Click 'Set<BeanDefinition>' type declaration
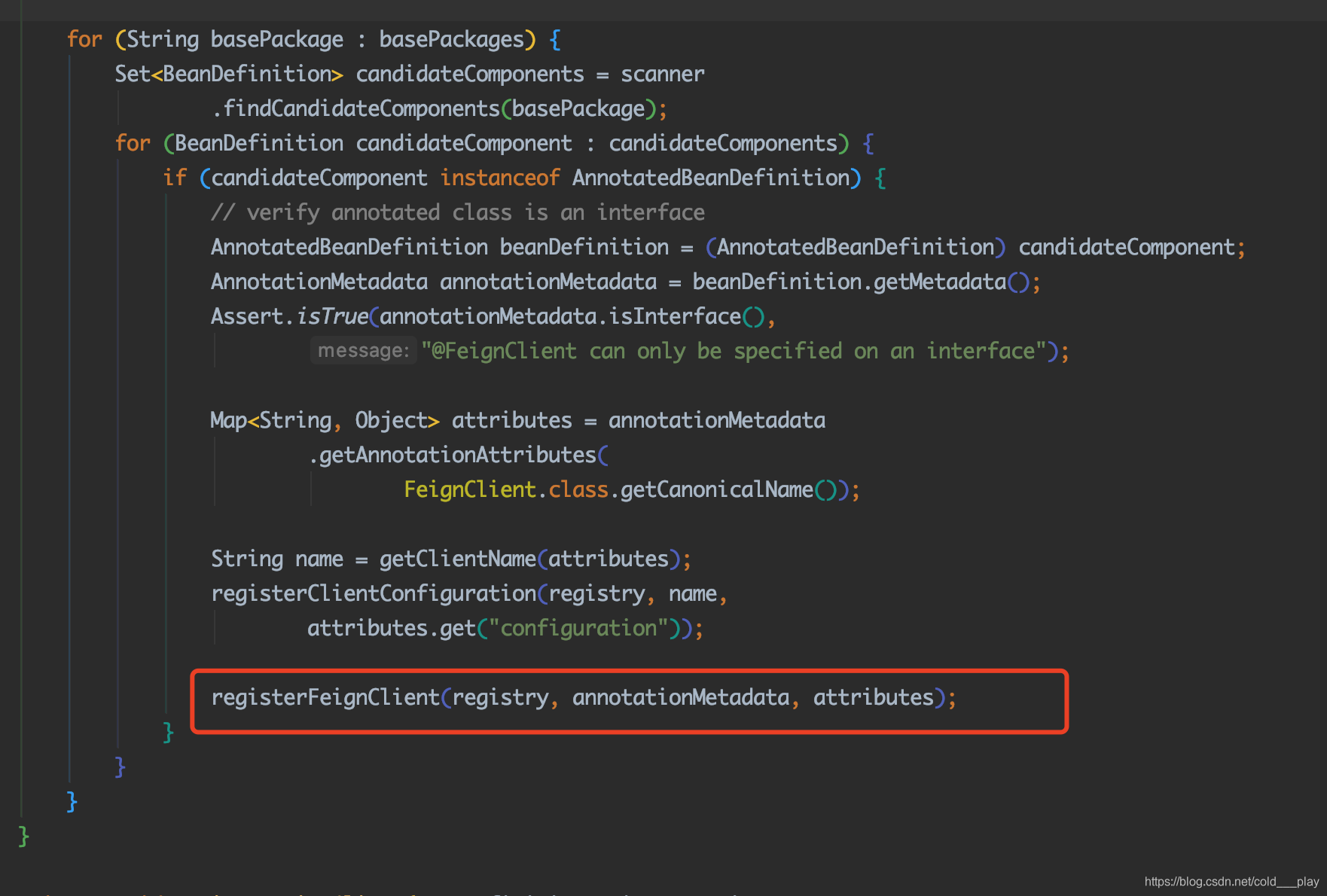The image size is (1327, 896). (229, 74)
